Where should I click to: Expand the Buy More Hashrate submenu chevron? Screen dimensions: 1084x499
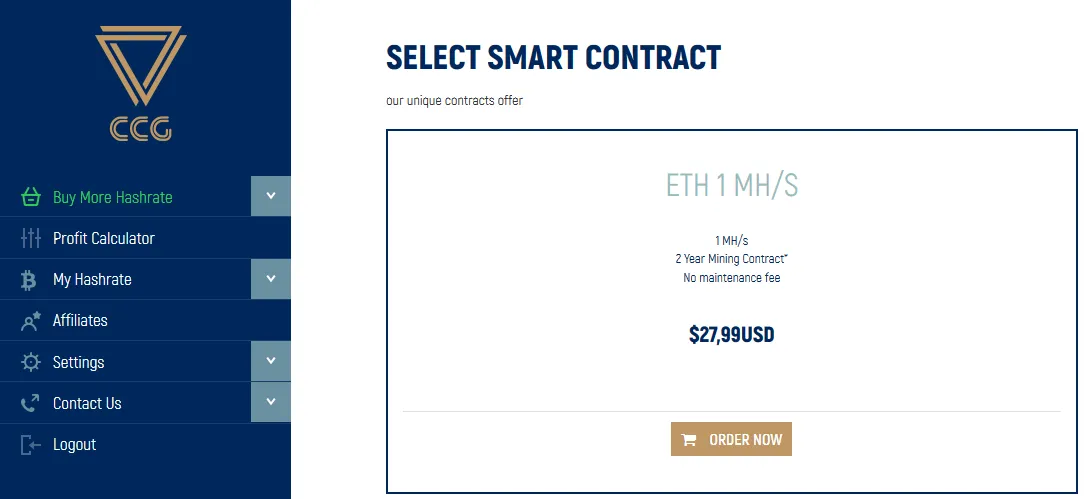[271, 196]
